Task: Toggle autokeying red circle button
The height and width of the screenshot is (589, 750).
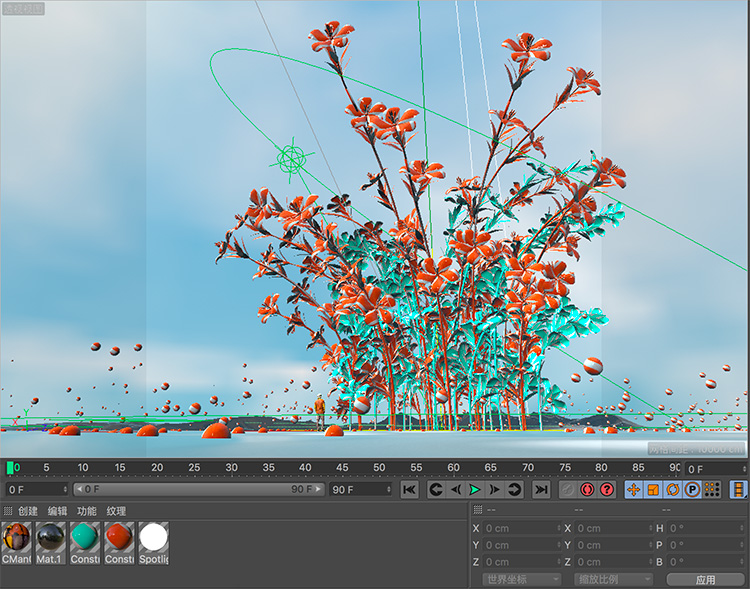Action: [x=587, y=489]
